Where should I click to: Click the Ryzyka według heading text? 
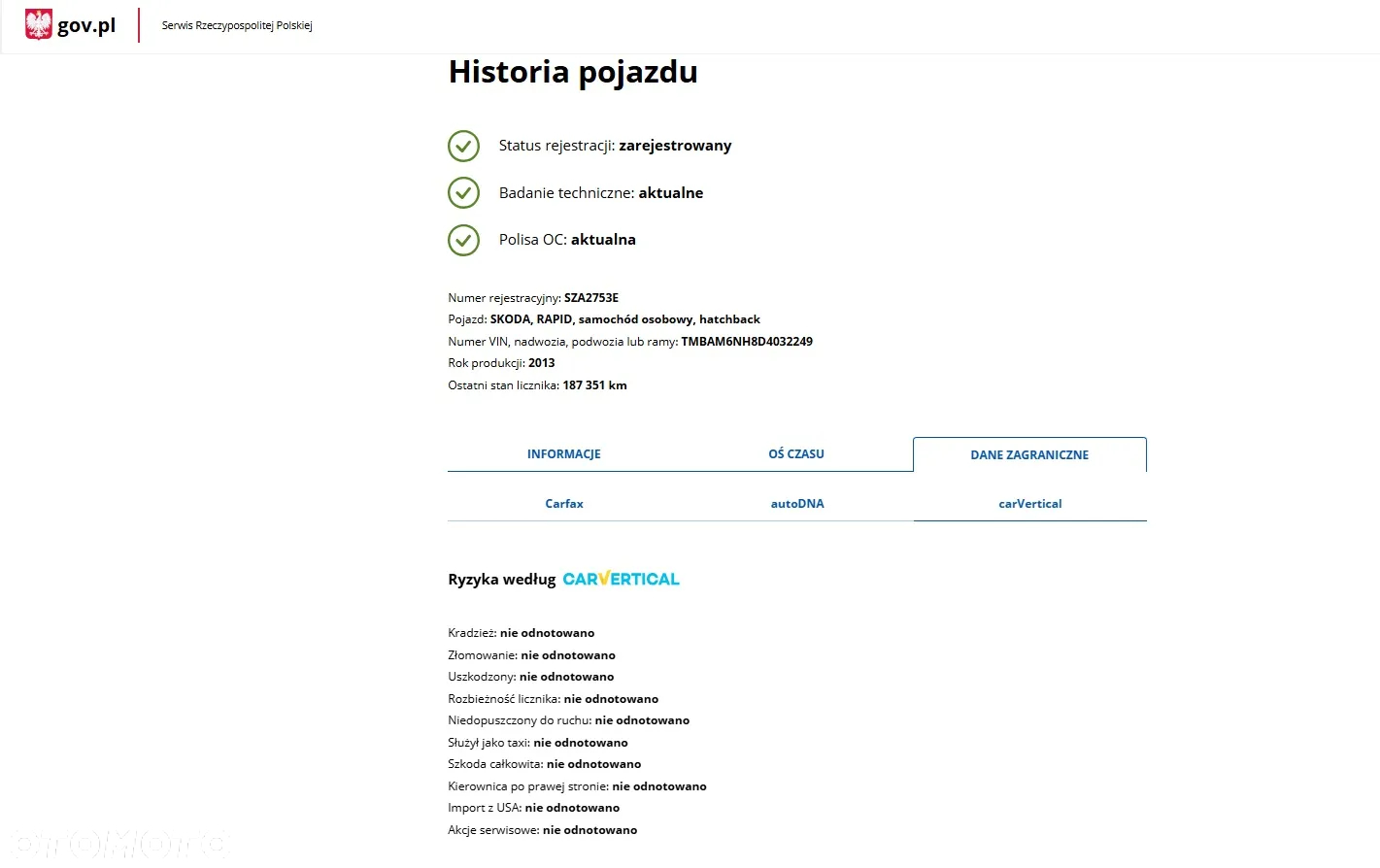pos(502,580)
